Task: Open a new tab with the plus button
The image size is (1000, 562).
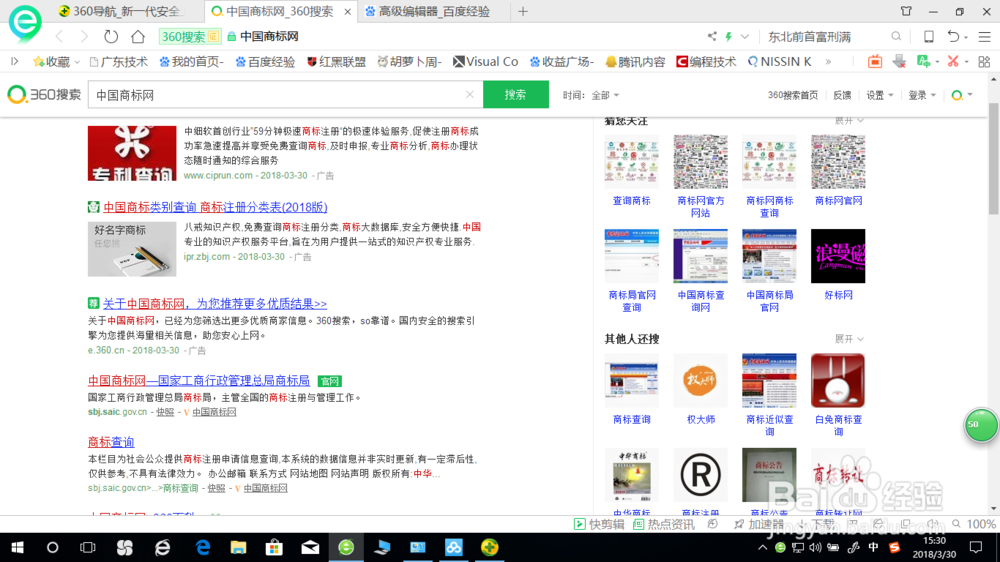Action: (523, 11)
